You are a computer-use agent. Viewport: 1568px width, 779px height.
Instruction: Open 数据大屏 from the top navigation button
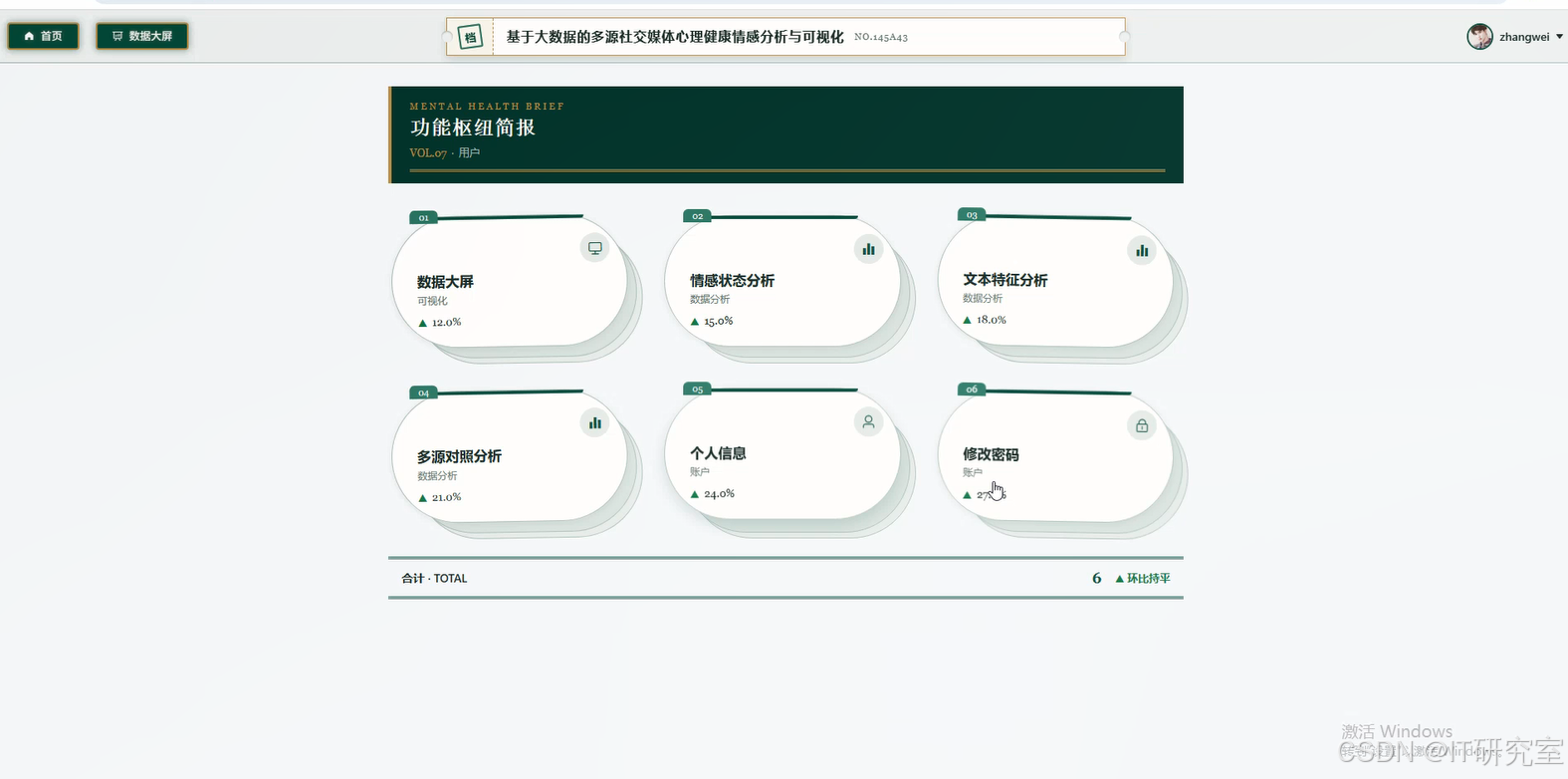142,36
